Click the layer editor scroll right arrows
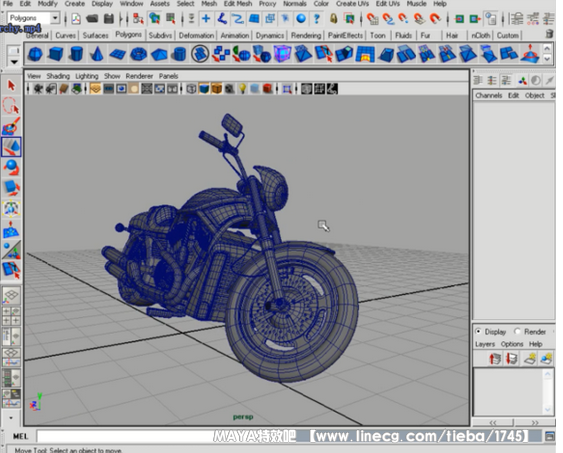The height and width of the screenshot is (453, 563). (535, 422)
